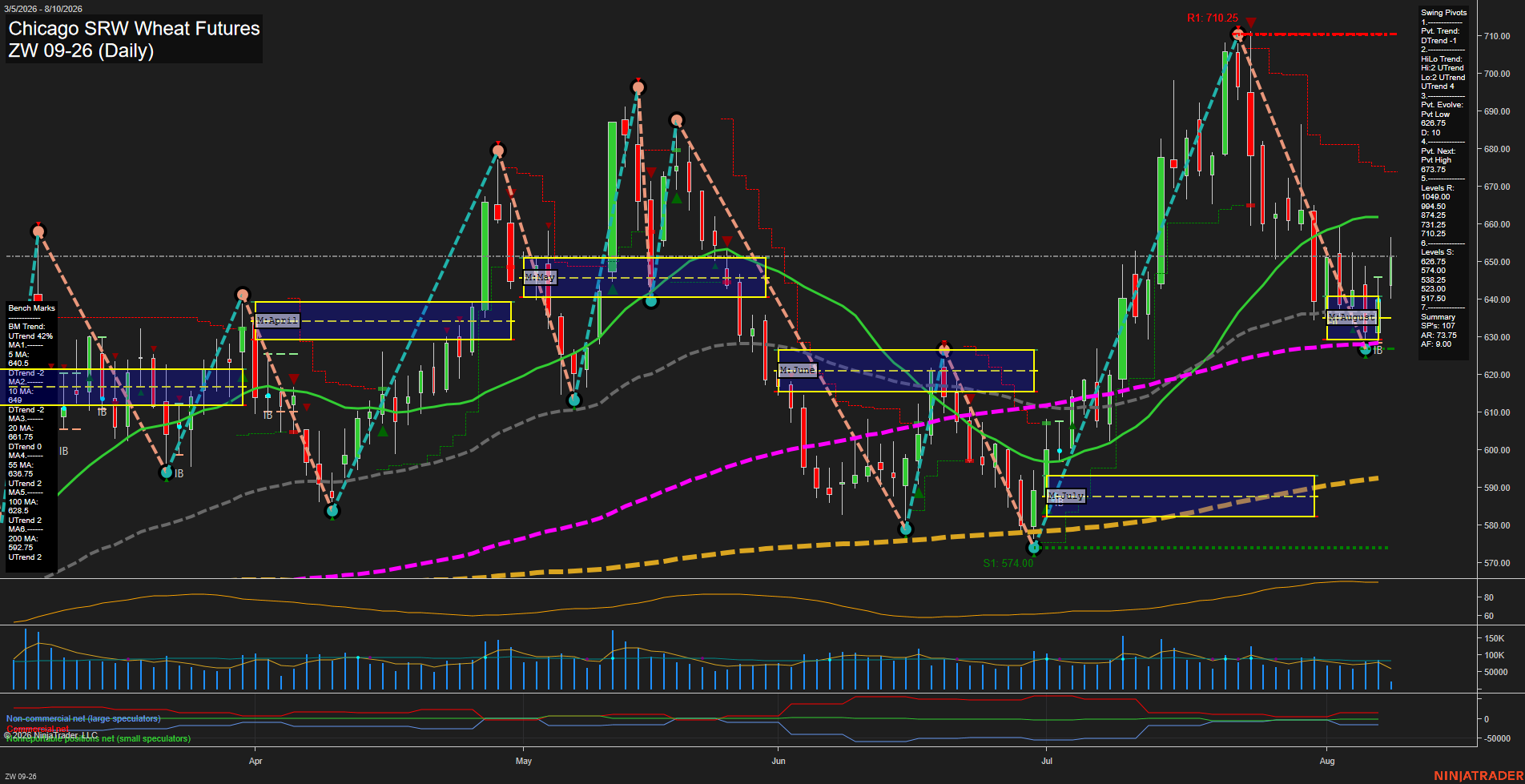Click the 100K volume axis label
1525x784 pixels.
click(1494, 655)
